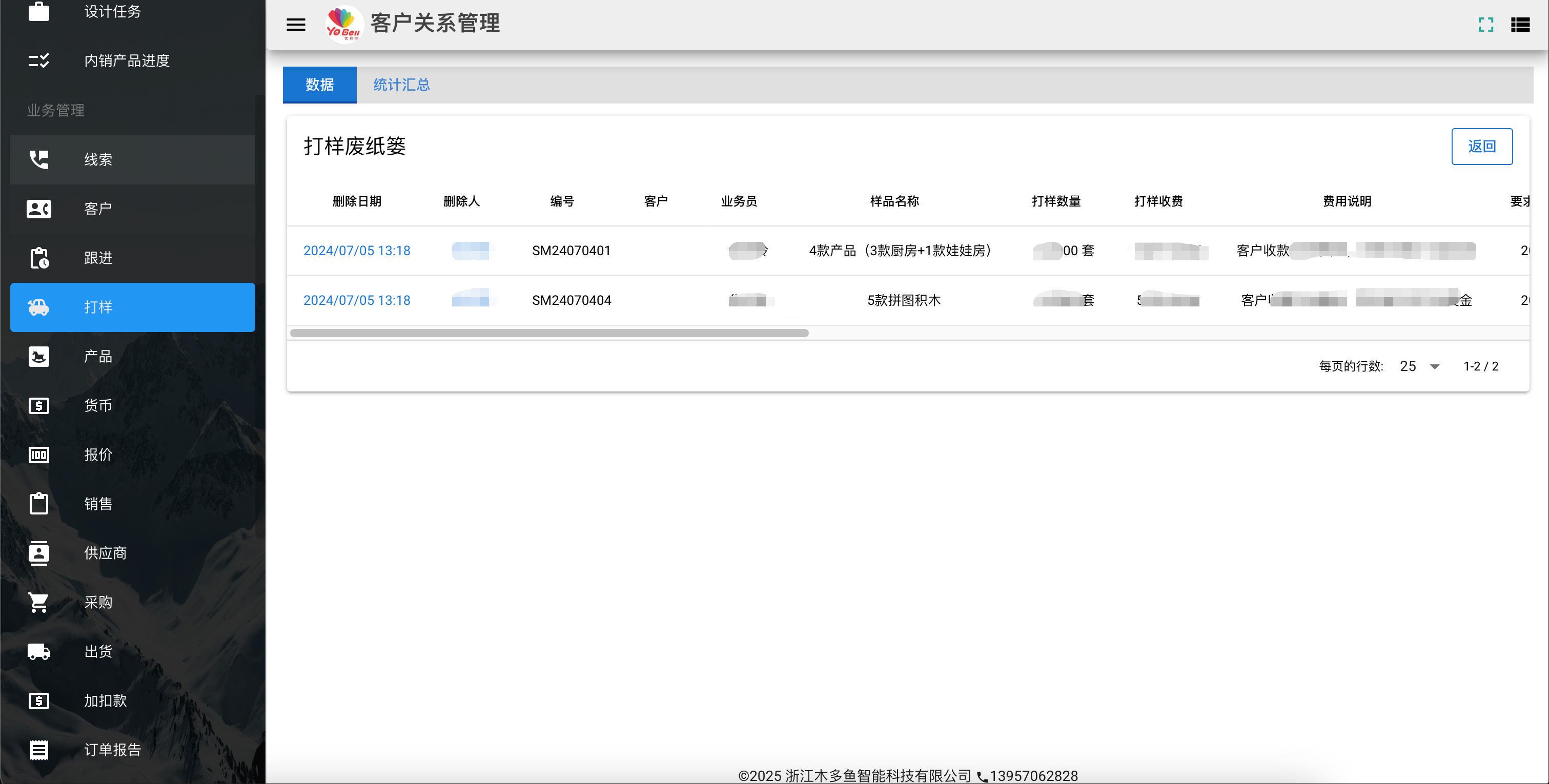Image resolution: width=1549 pixels, height=784 pixels.
Task: Open 线索 phone icon in sidebar
Action: click(x=39, y=159)
